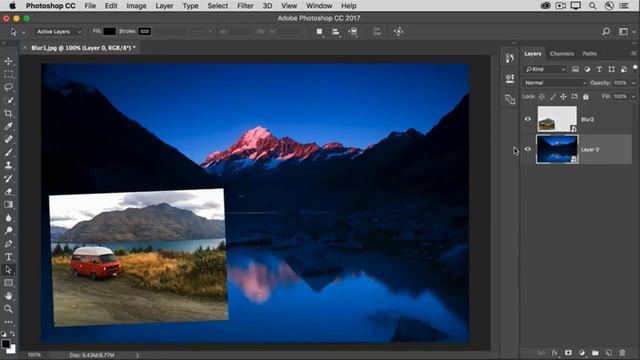This screenshot has width=640, height=360.
Task: Open the path operations option
Action: point(320,32)
